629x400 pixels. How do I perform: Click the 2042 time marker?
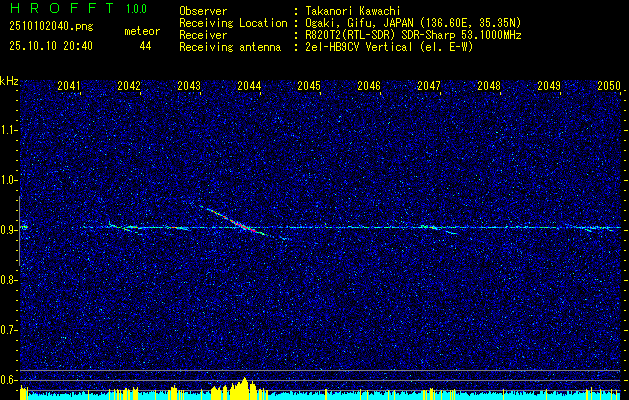(x=129, y=86)
